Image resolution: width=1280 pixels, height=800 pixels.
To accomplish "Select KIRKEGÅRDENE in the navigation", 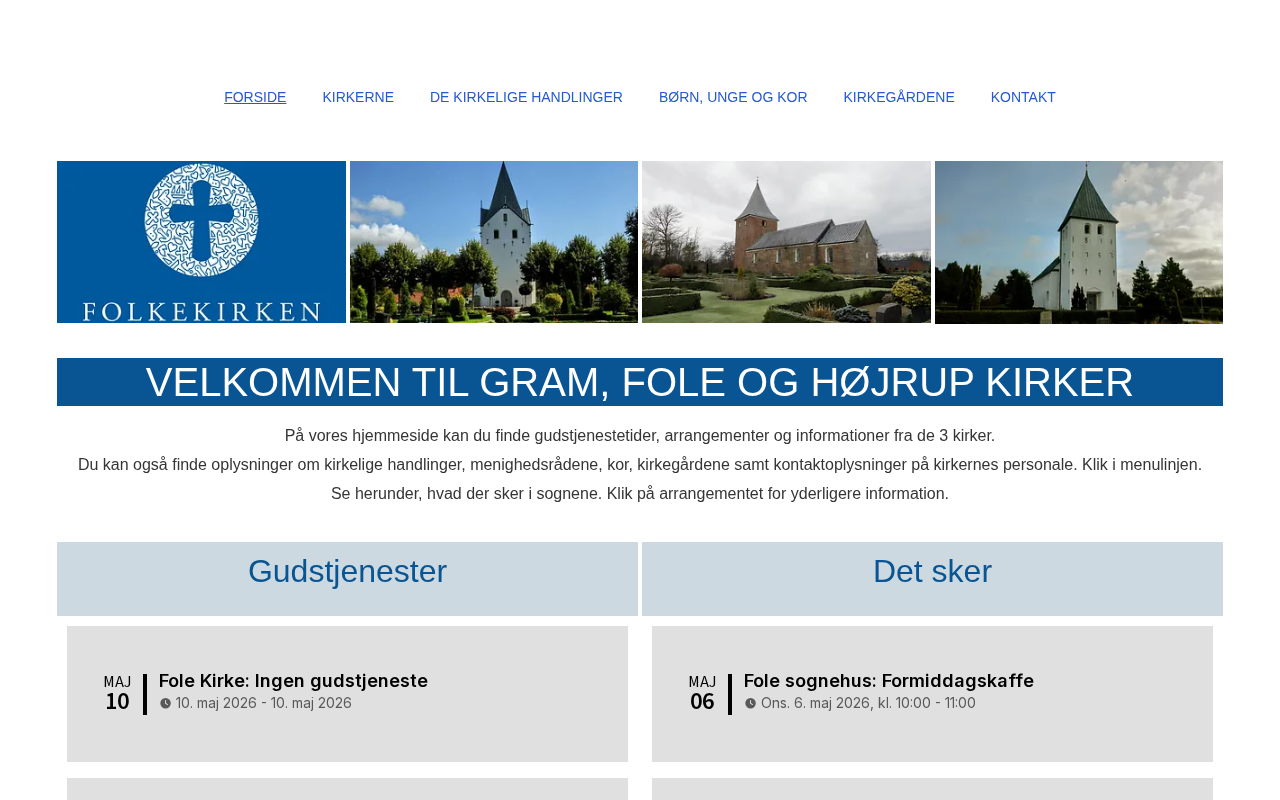I will point(899,97).
